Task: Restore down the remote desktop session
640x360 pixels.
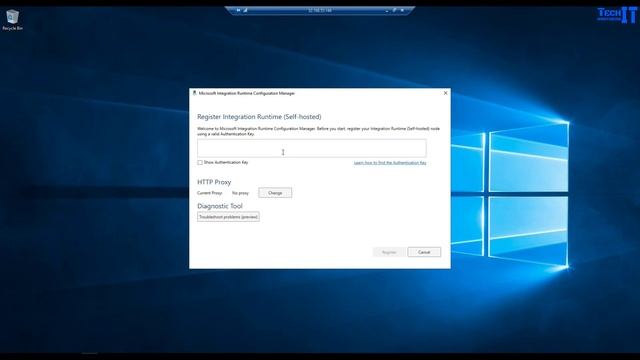Action: click(394, 10)
